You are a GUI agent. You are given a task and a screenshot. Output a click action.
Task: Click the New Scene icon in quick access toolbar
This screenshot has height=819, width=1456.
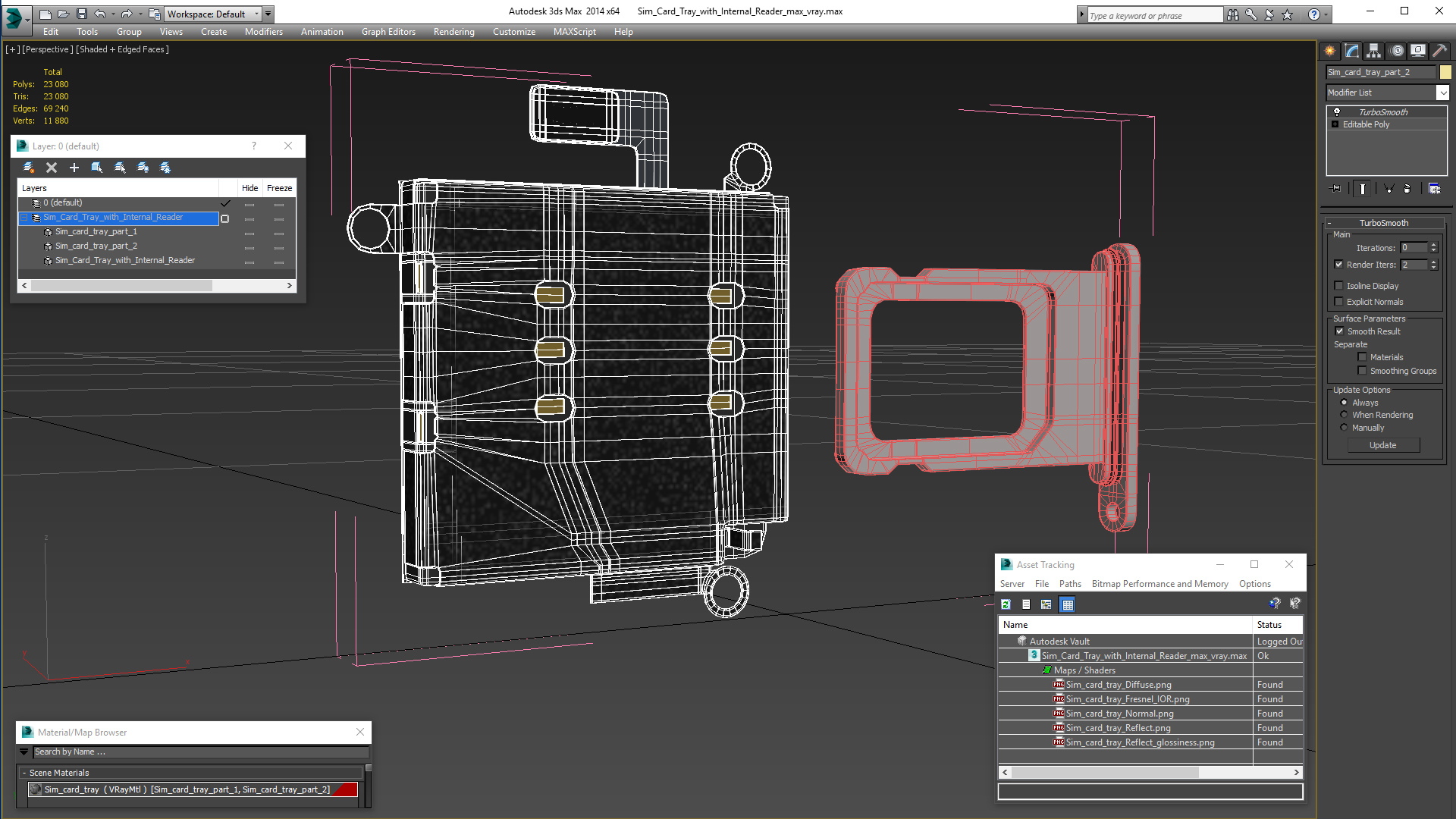click(45, 14)
